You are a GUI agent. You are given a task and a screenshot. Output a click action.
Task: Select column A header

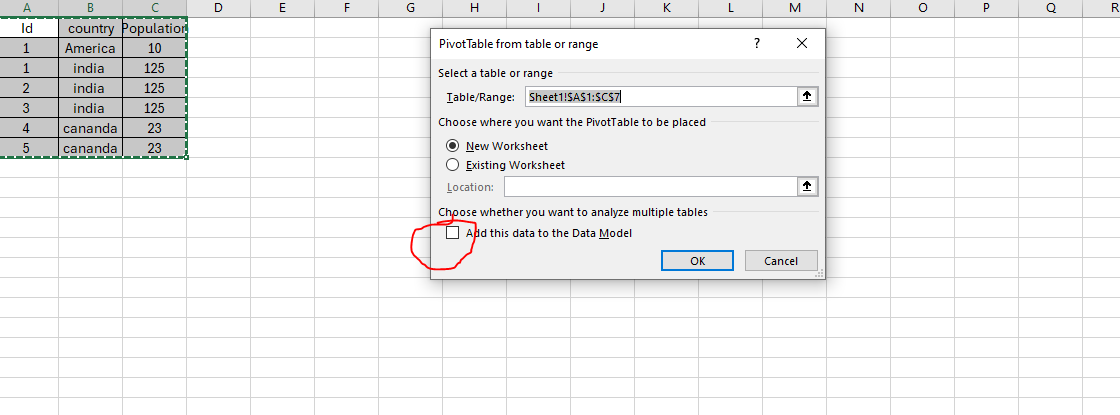[27, 9]
